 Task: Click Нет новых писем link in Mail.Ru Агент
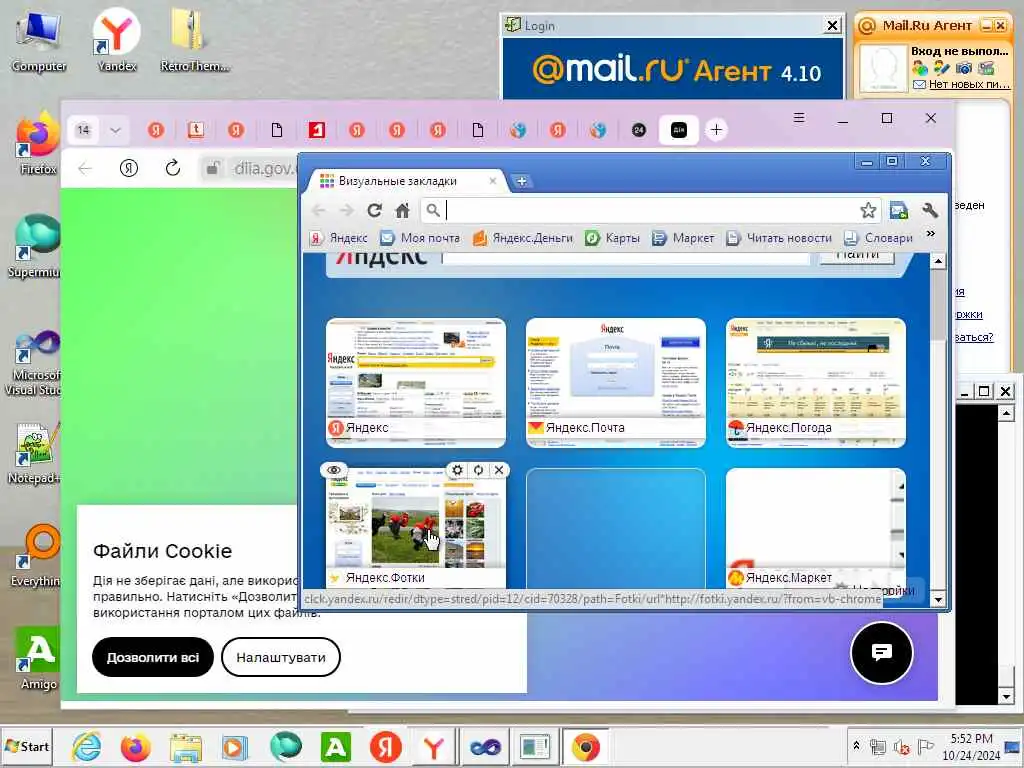pos(969,84)
